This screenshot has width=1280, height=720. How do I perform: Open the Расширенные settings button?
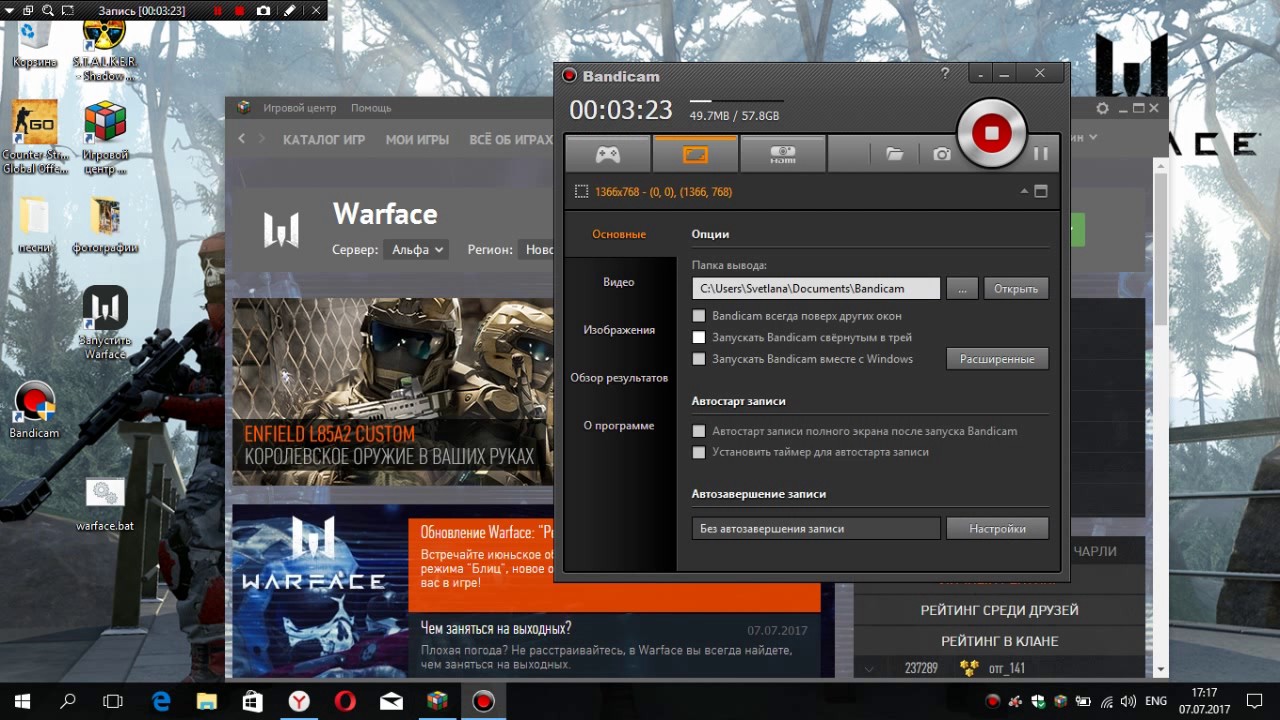click(997, 359)
